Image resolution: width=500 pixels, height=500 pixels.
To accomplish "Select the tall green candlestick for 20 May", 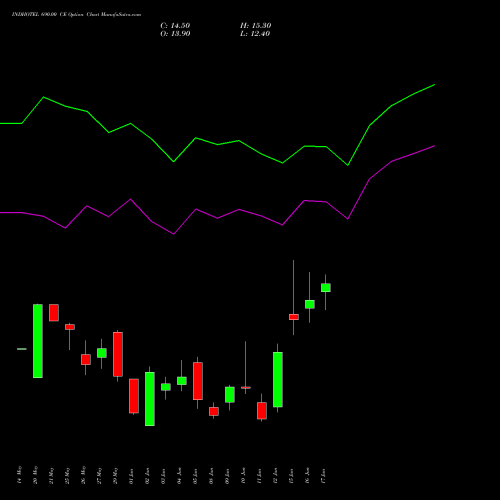I will pyautogui.click(x=38, y=341).
